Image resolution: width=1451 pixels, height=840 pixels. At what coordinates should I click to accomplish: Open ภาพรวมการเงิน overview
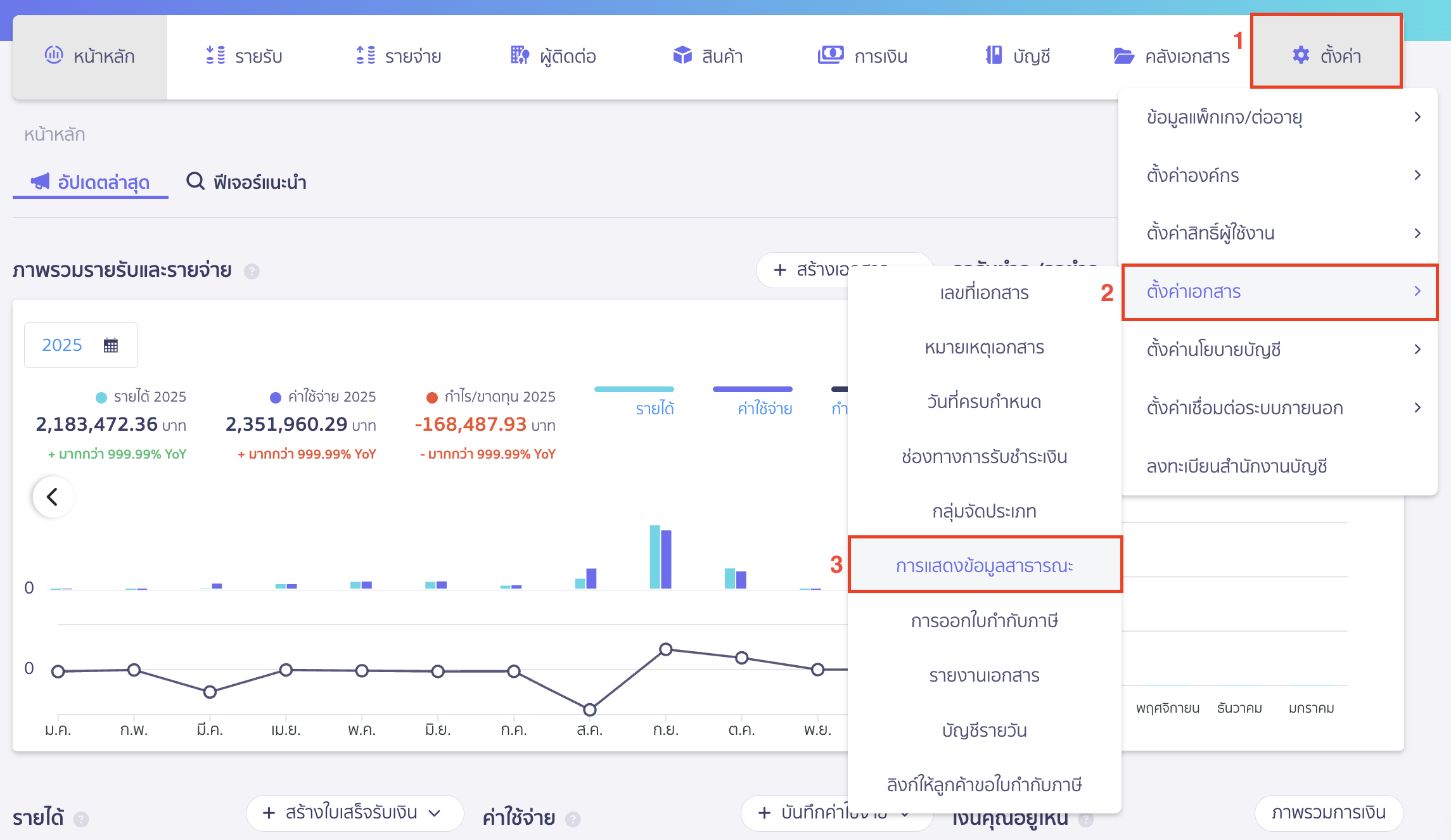click(x=1329, y=813)
